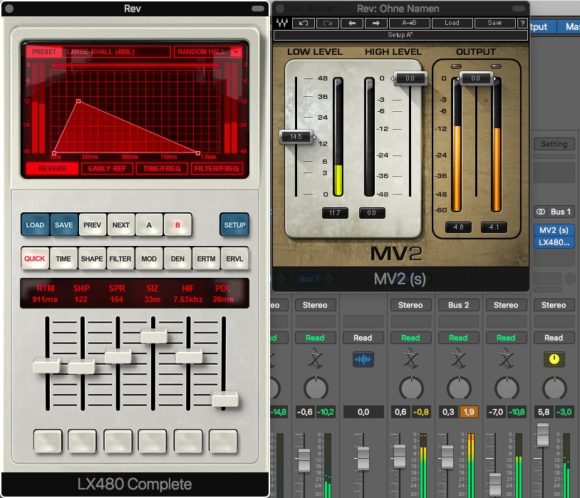Go to previous preset with left arrow
580x498 pixels.
coord(352,23)
